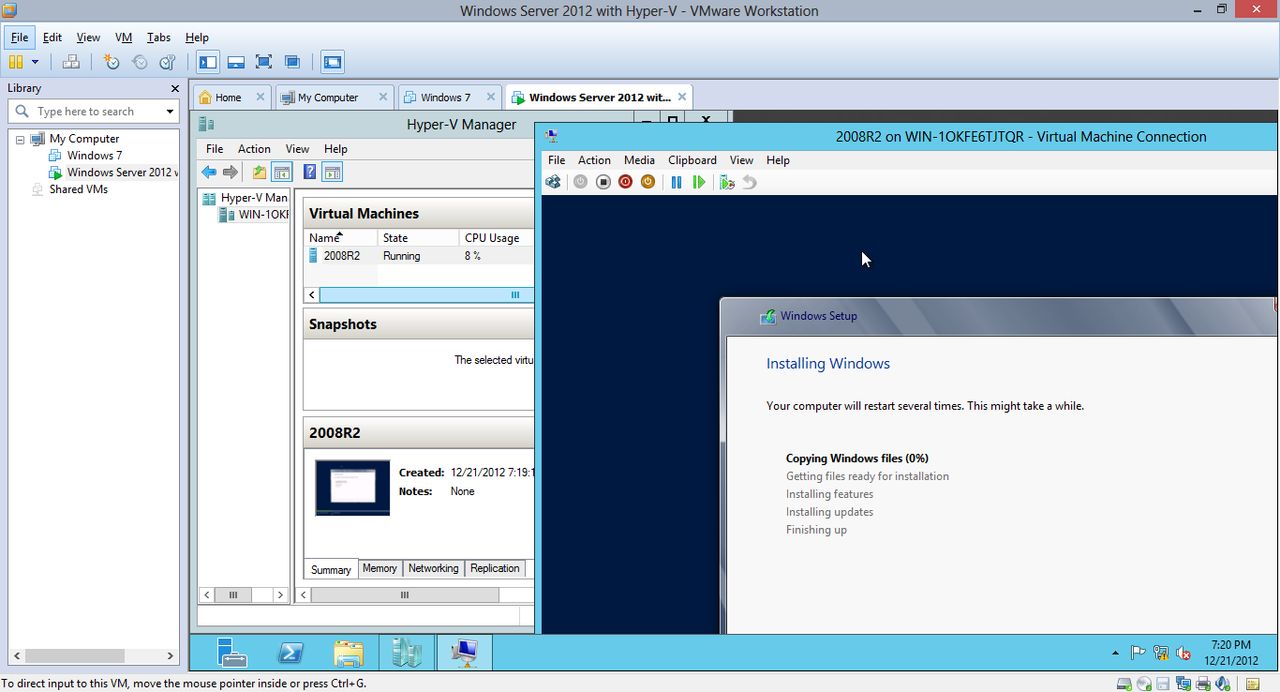
Task: Click up one level folder icon
Action: (260, 172)
